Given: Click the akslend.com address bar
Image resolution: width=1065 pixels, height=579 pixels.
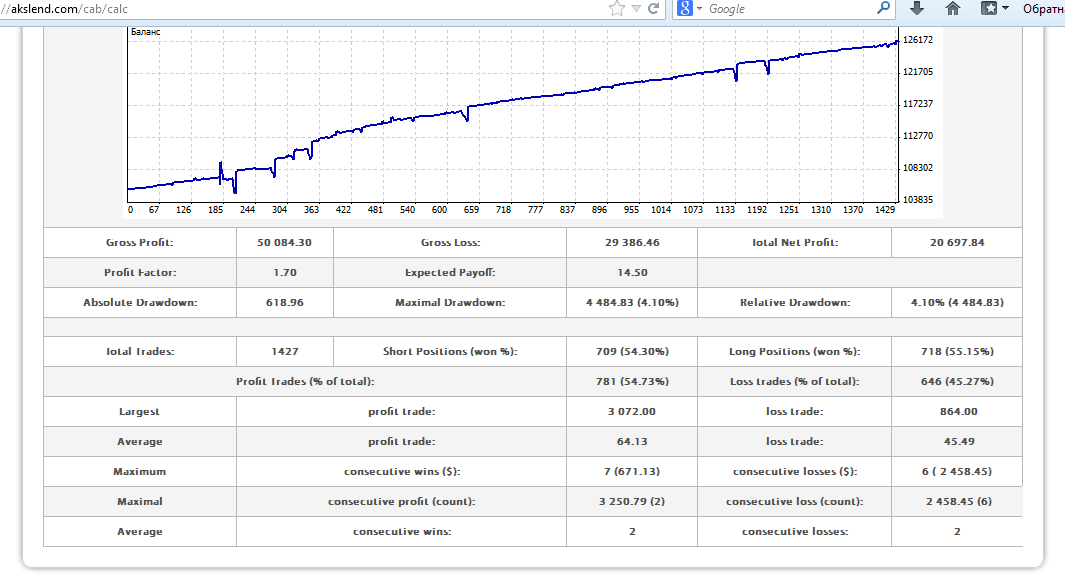Looking at the screenshot, I should (300, 9).
